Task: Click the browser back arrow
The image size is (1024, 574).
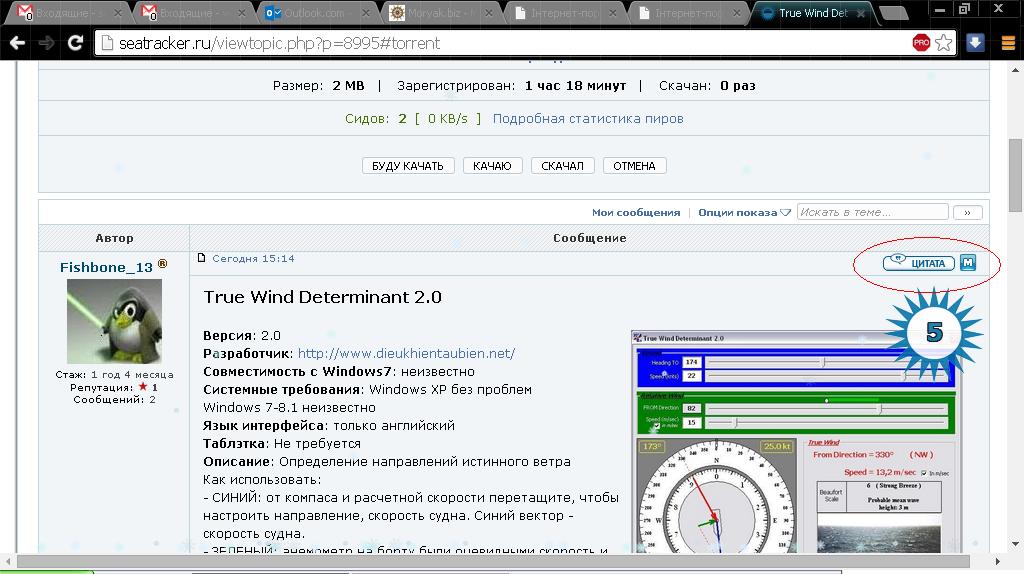Action: [17, 44]
